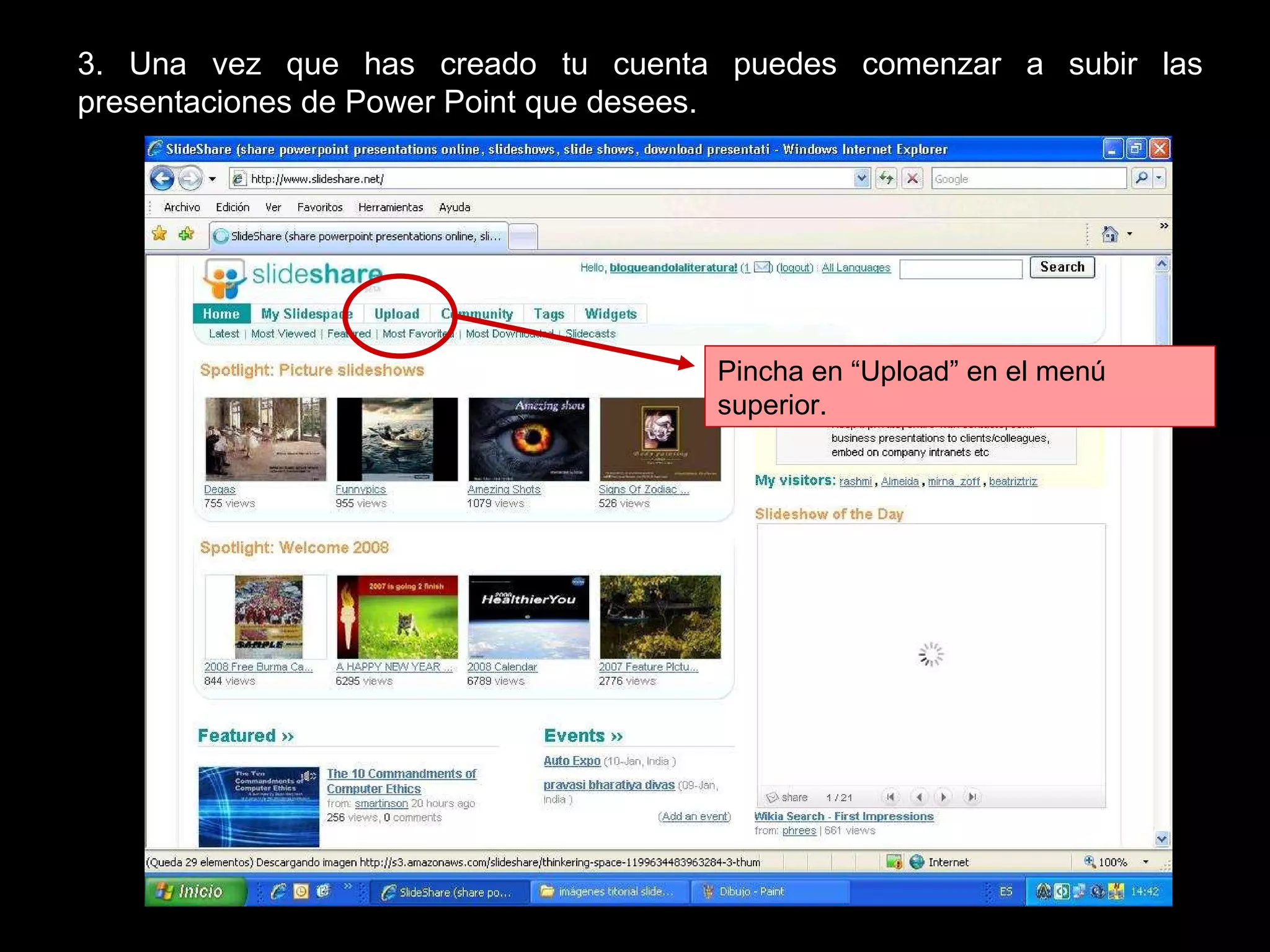Open the 100% zoom level dropdown
The width and height of the screenshot is (1270, 952).
click(1146, 862)
